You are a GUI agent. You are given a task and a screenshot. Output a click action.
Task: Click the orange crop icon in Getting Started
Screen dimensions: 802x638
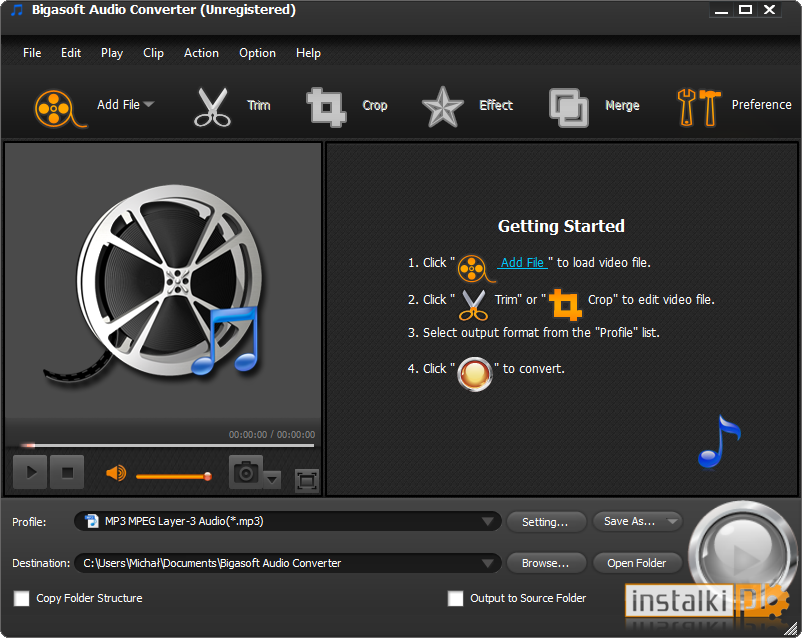565,305
